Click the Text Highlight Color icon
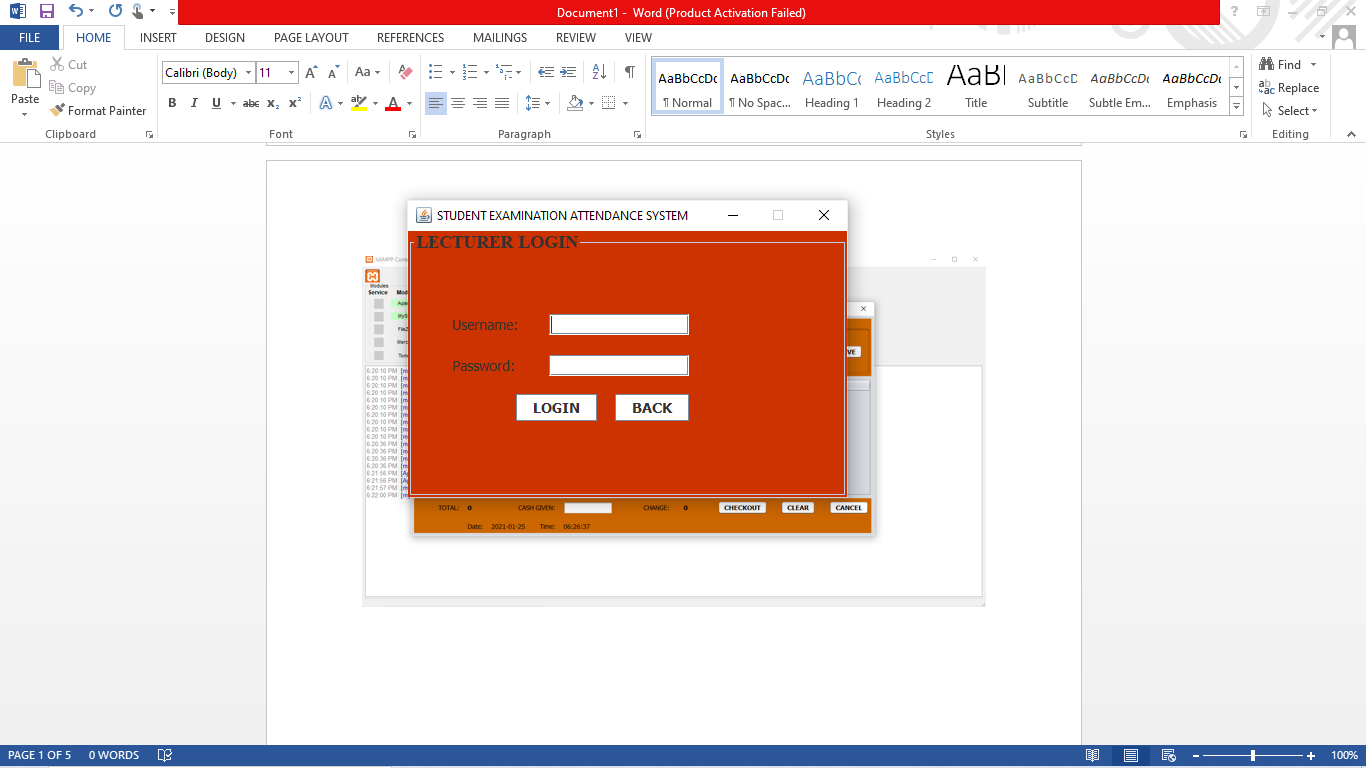This screenshot has width=1366, height=768. click(360, 102)
